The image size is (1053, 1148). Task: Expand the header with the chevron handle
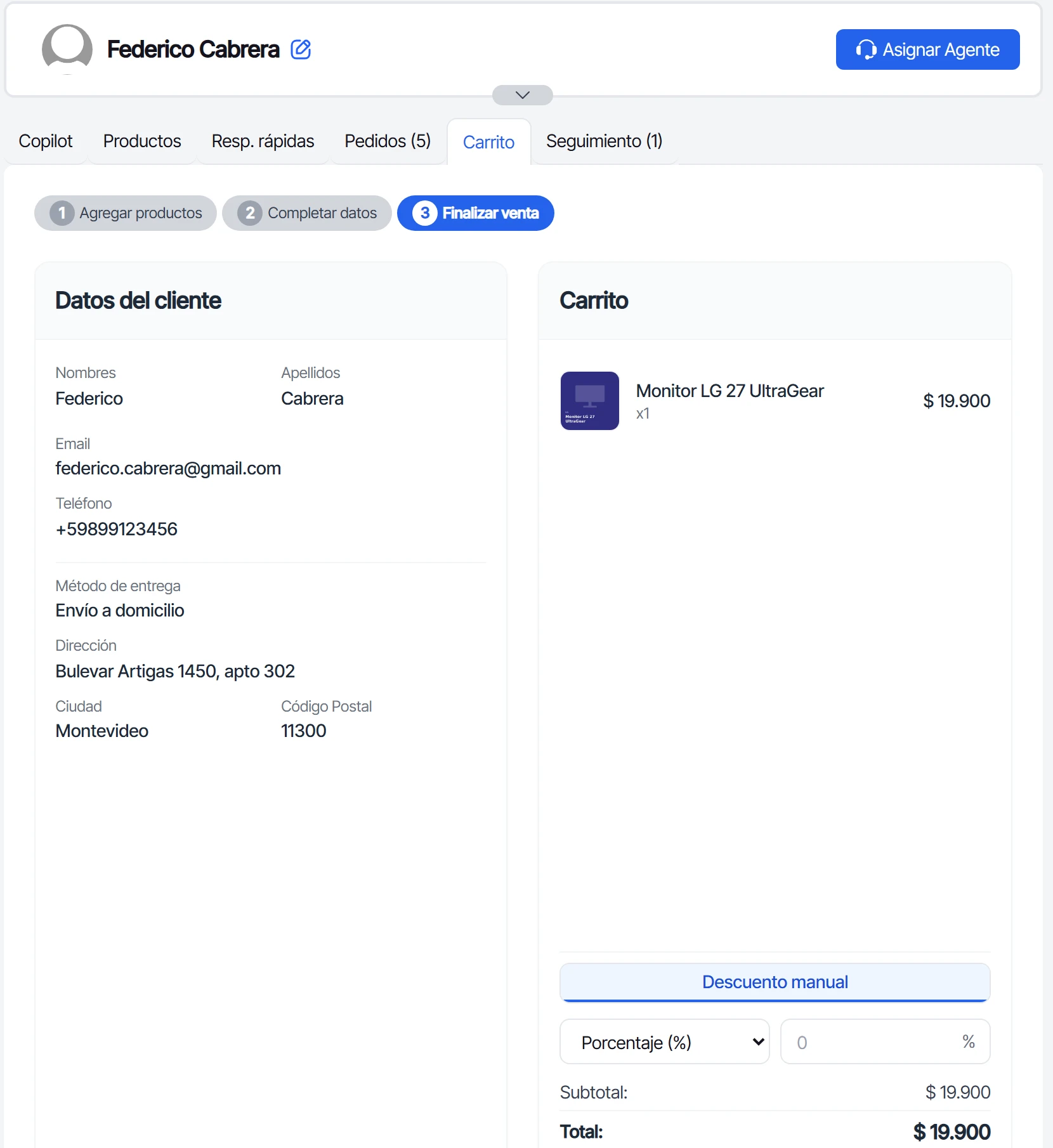pyautogui.click(x=523, y=95)
